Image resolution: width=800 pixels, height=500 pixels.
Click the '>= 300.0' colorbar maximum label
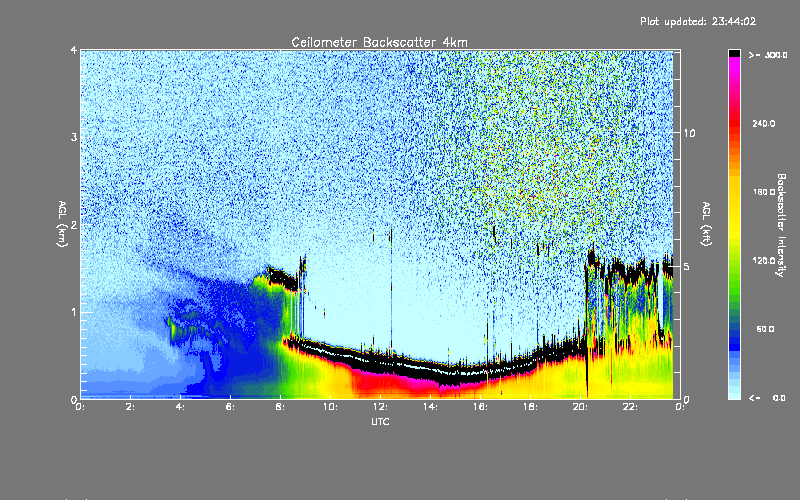(768, 55)
